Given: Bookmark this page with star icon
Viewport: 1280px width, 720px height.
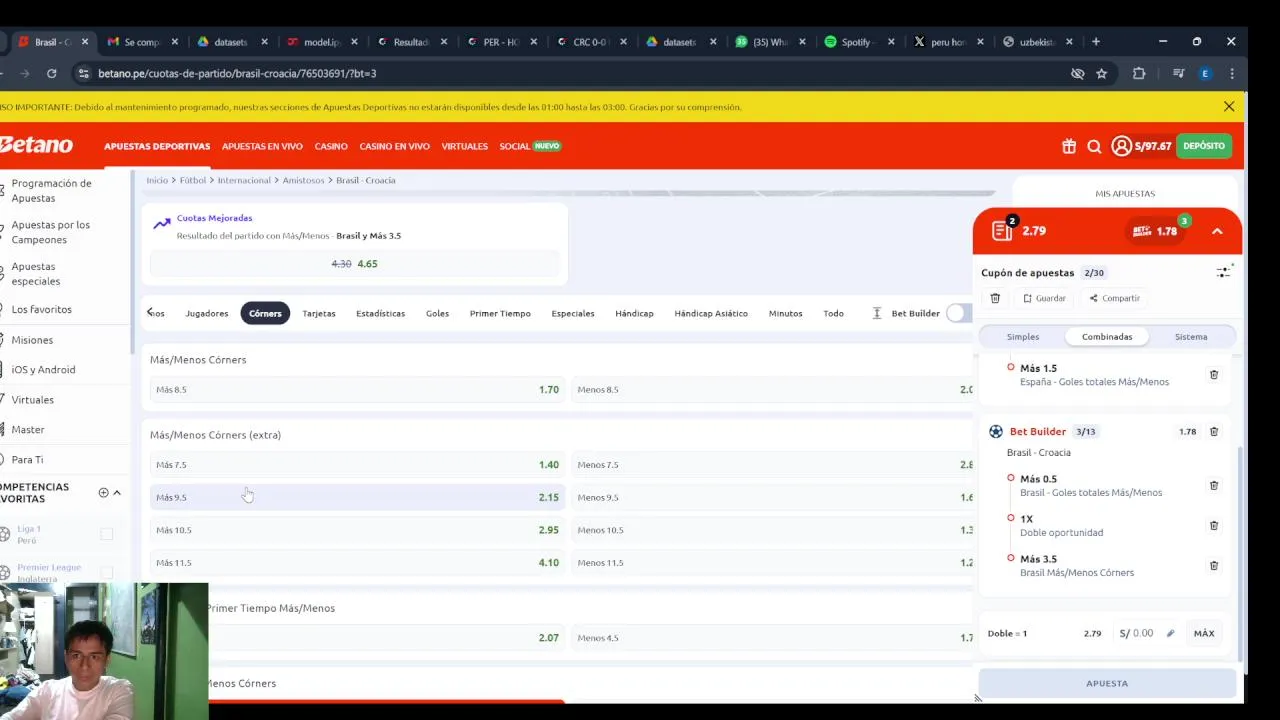Looking at the screenshot, I should [1101, 73].
